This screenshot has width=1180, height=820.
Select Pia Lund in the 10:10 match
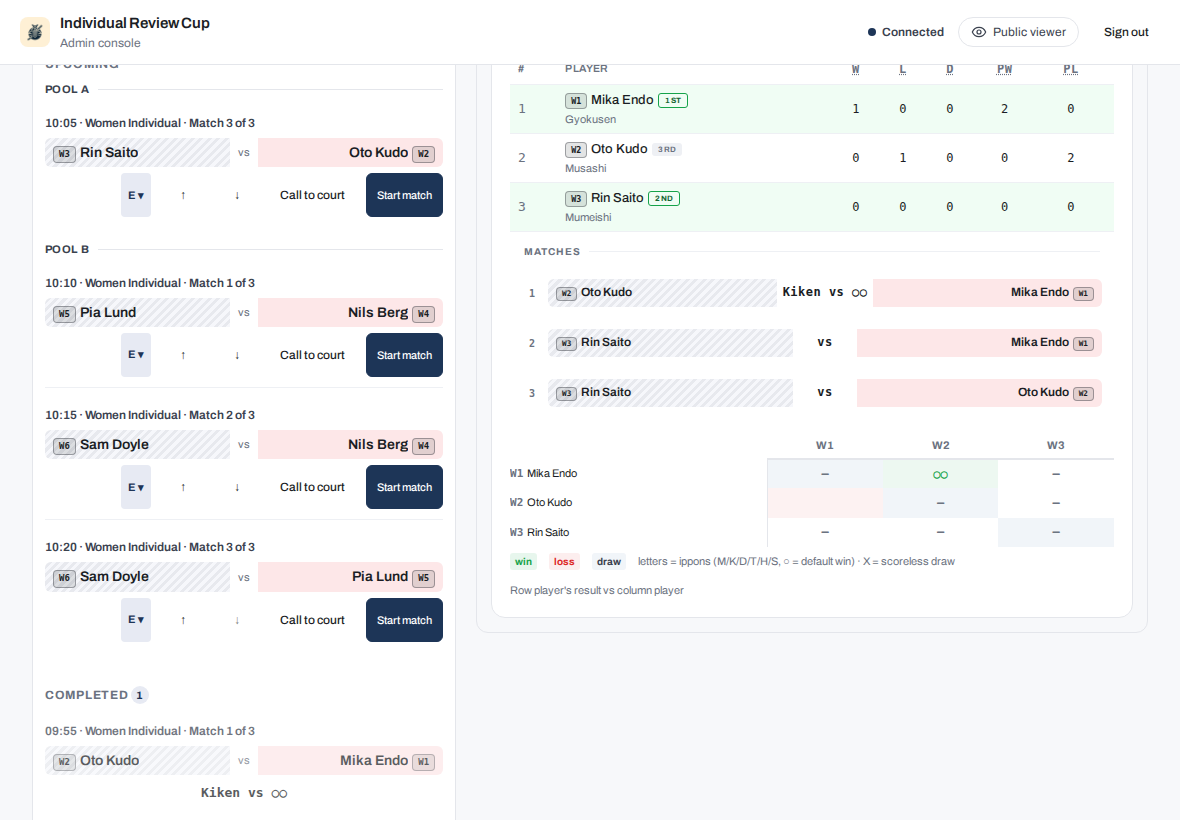coord(137,313)
